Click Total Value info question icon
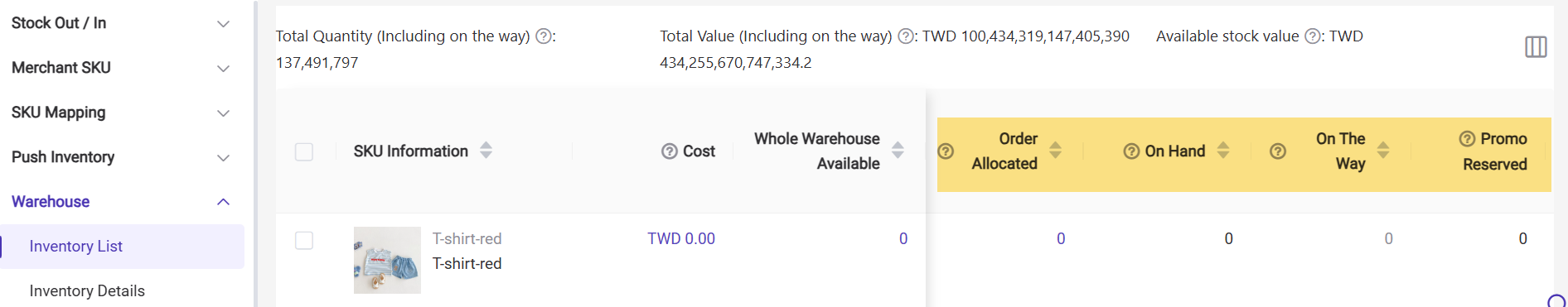Image resolution: width=1568 pixels, height=307 pixels. pos(906,36)
